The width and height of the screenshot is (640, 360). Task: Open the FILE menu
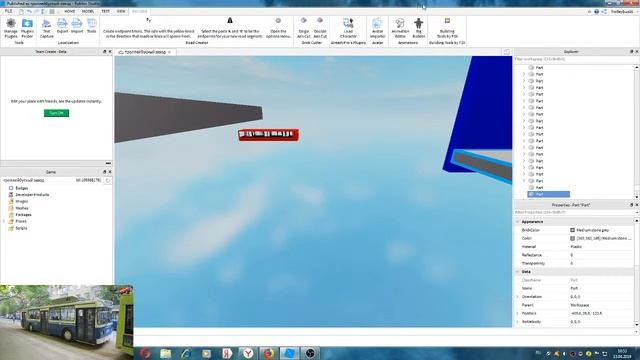tap(8, 11)
